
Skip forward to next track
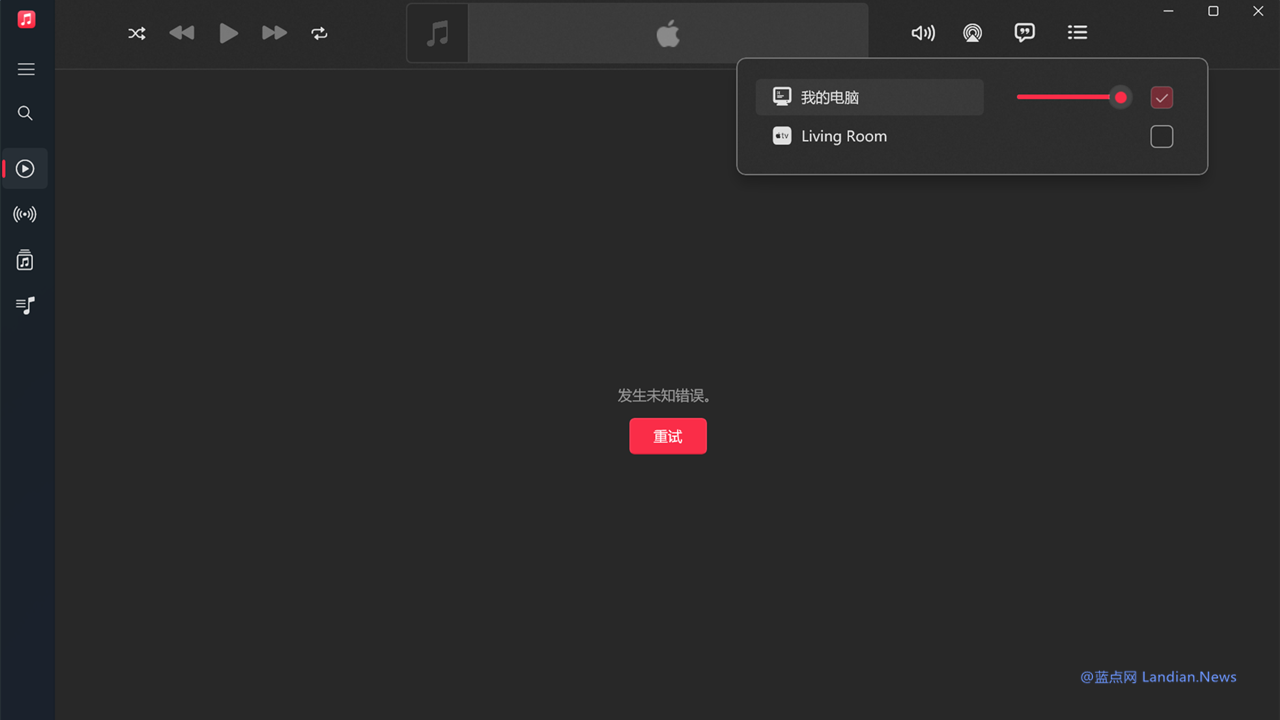click(x=274, y=33)
